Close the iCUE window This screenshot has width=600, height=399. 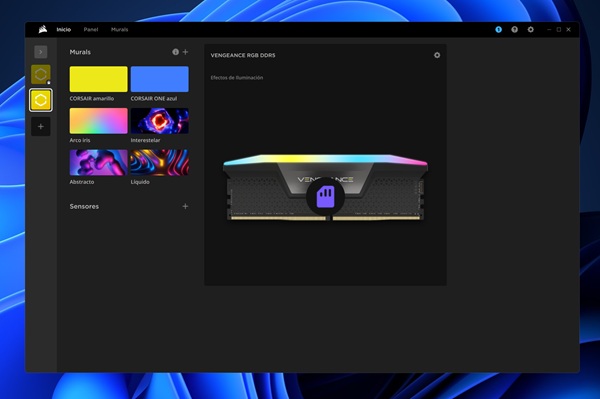[x=569, y=29]
